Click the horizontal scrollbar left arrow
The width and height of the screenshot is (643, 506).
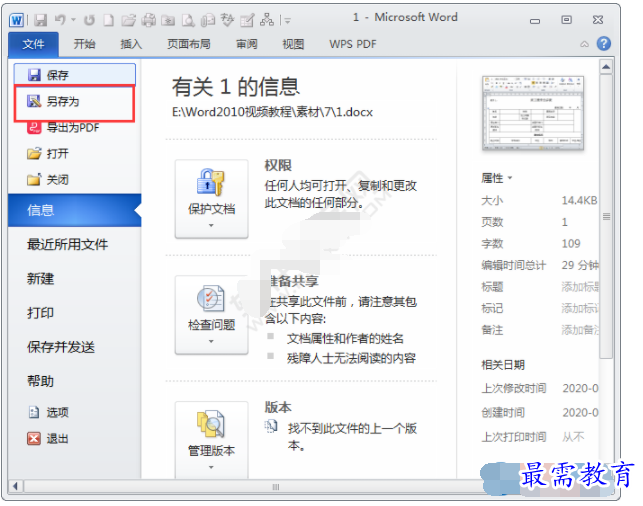15,486
